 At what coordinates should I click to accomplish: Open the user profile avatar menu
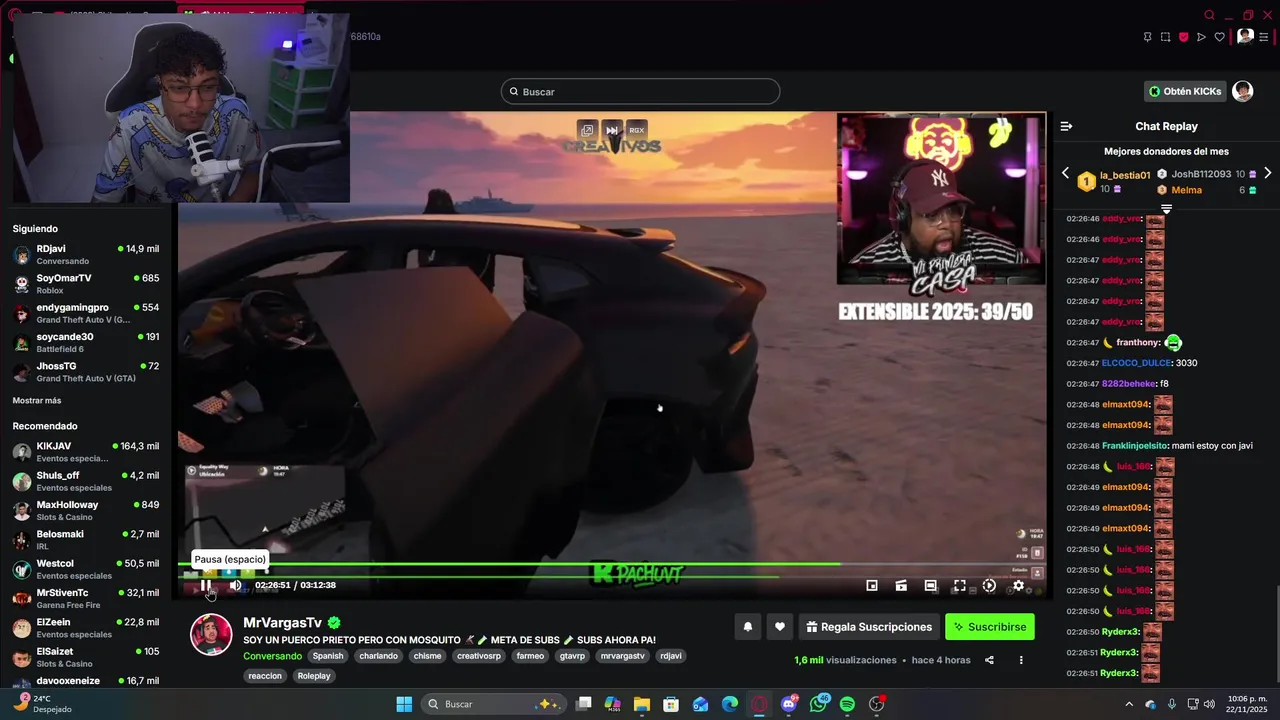point(1242,91)
